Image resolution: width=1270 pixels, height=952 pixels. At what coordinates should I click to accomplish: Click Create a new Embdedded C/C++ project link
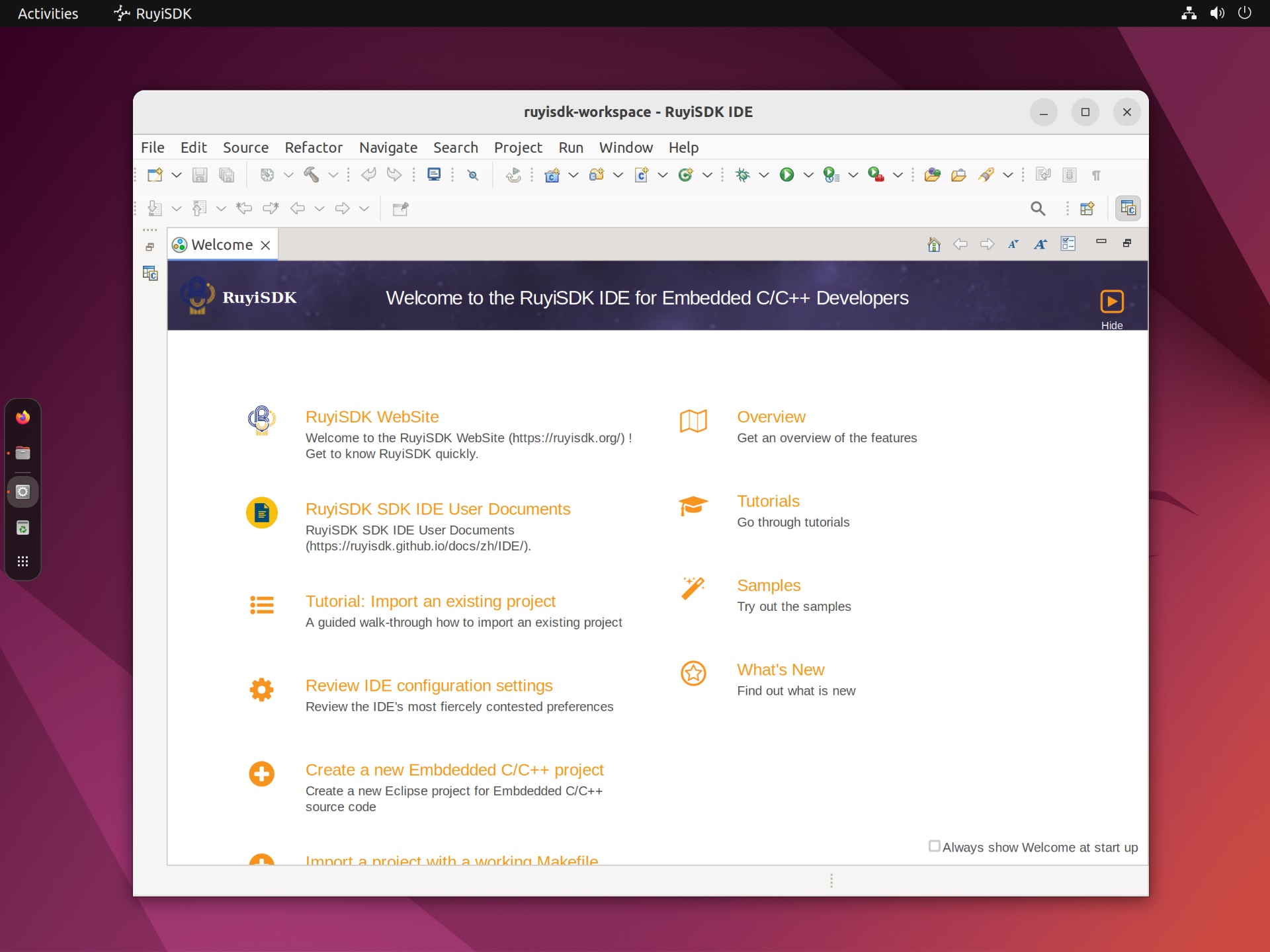(x=454, y=769)
